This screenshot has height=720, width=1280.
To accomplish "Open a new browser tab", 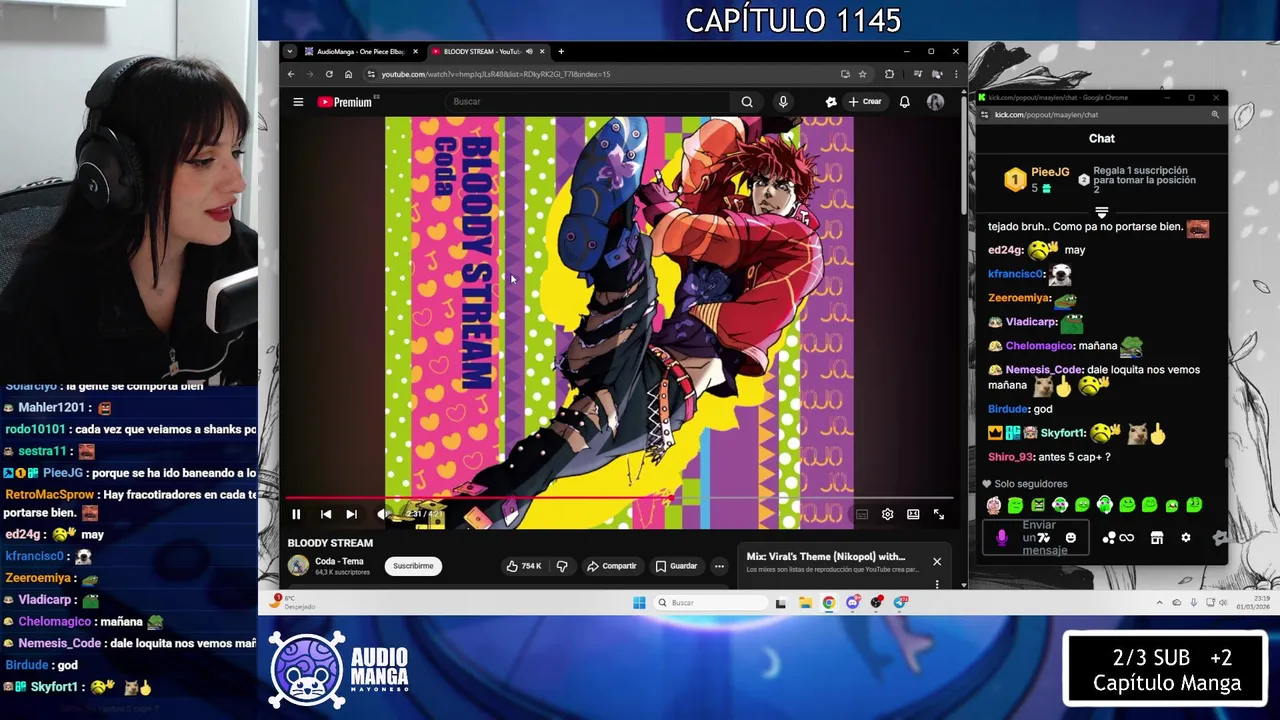I will (561, 51).
